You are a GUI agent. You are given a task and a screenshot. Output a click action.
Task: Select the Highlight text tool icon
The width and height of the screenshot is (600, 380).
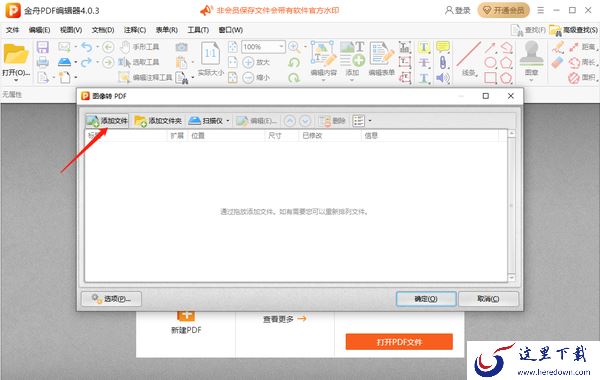pos(424,47)
